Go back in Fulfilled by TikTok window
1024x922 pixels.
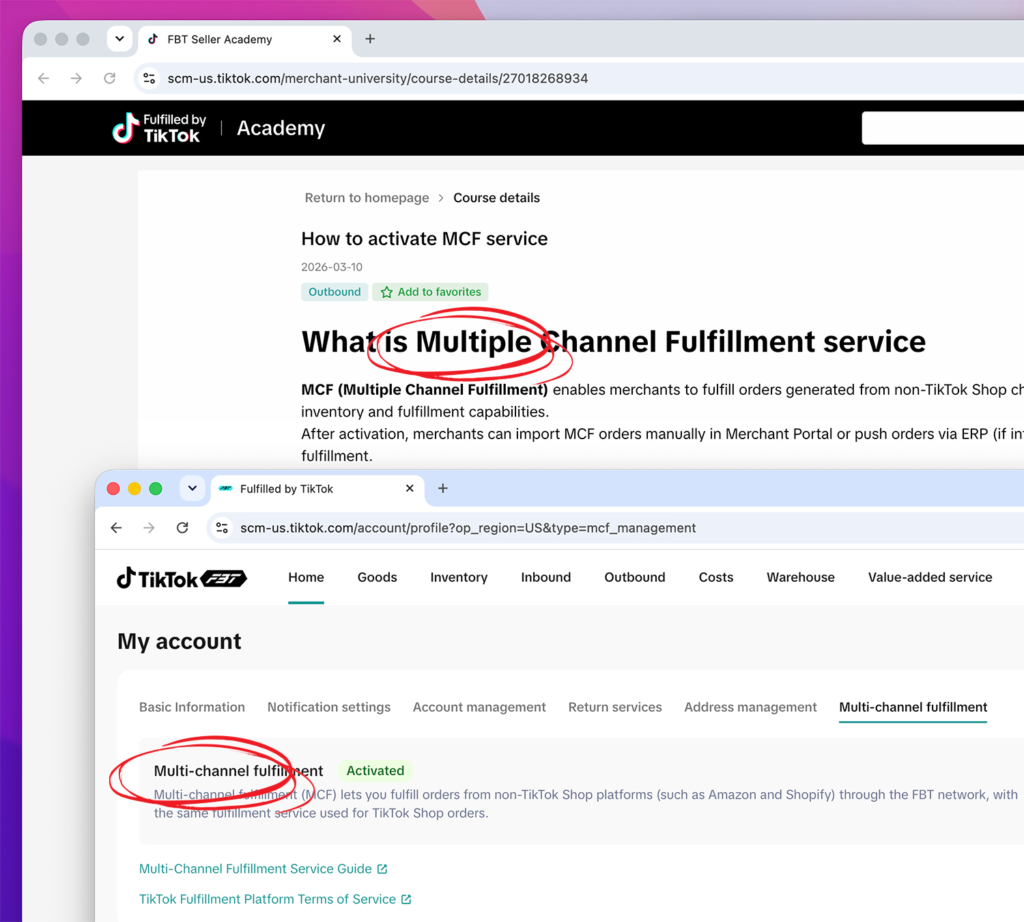click(116, 528)
